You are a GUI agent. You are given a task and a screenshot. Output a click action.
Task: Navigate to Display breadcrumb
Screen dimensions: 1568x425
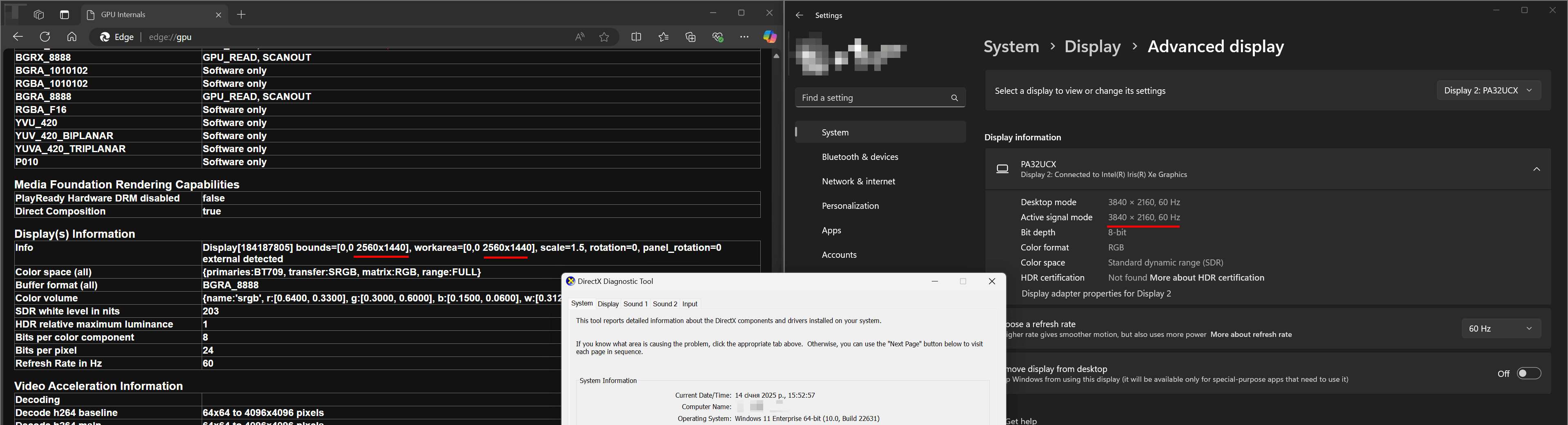[x=1093, y=47]
